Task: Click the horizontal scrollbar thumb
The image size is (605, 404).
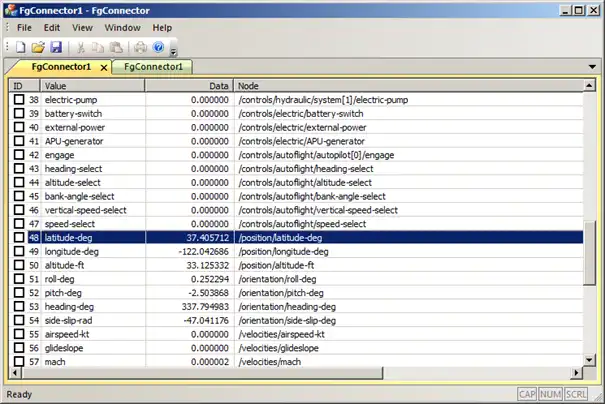Action: 202,373
